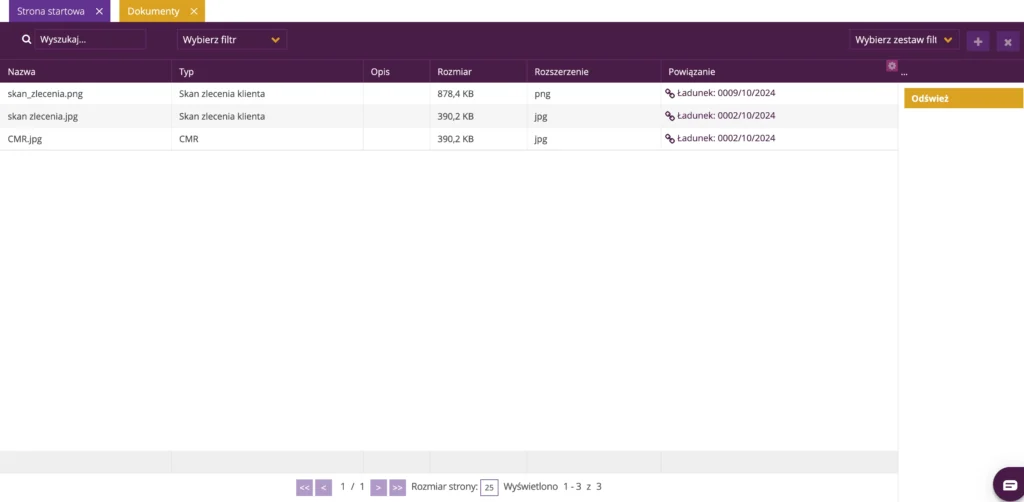Select the skan_zlecenia.png file name
Screen dimensions: 1024x502
[x=45, y=93]
